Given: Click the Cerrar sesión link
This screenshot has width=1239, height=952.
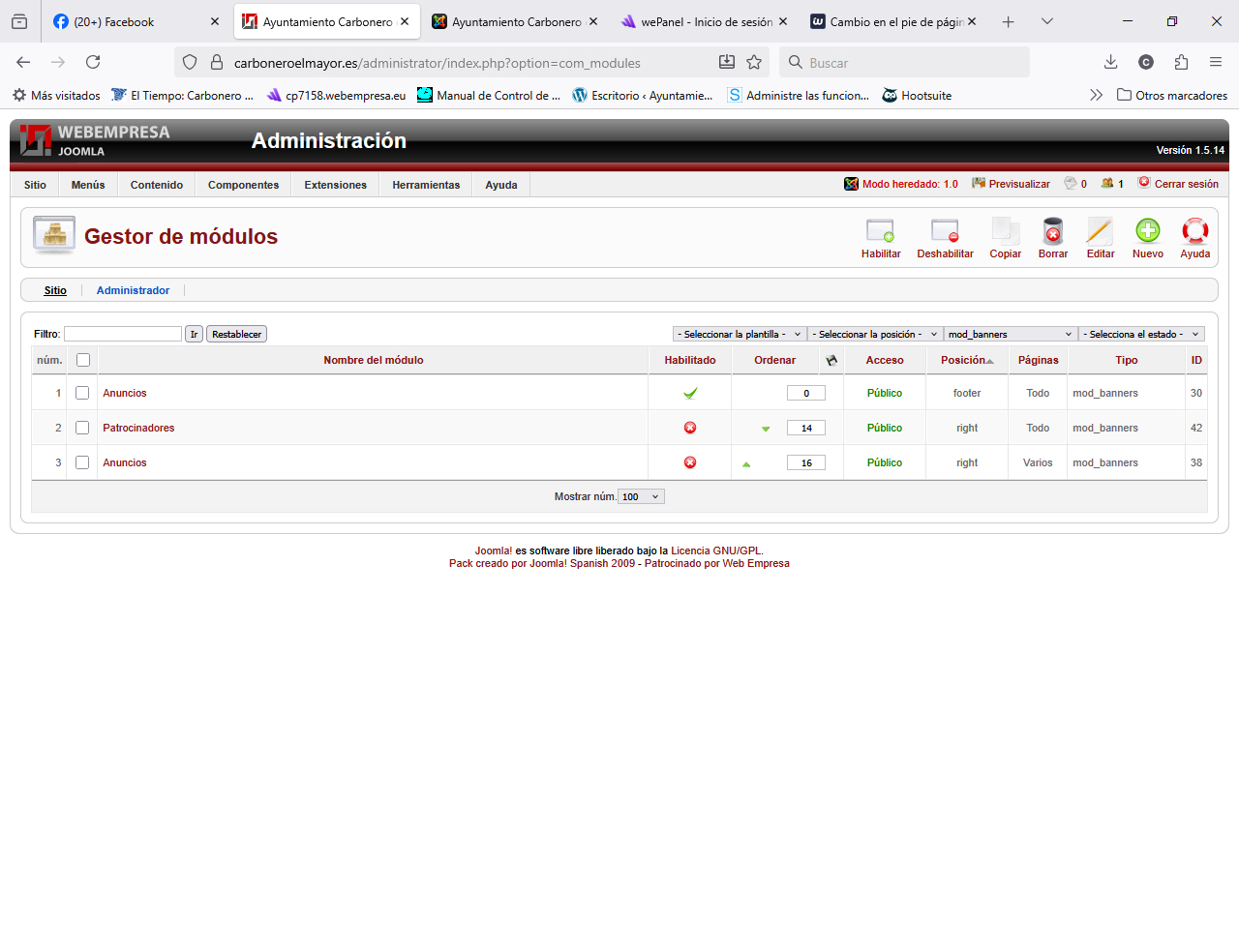Looking at the screenshot, I should pos(1186,184).
